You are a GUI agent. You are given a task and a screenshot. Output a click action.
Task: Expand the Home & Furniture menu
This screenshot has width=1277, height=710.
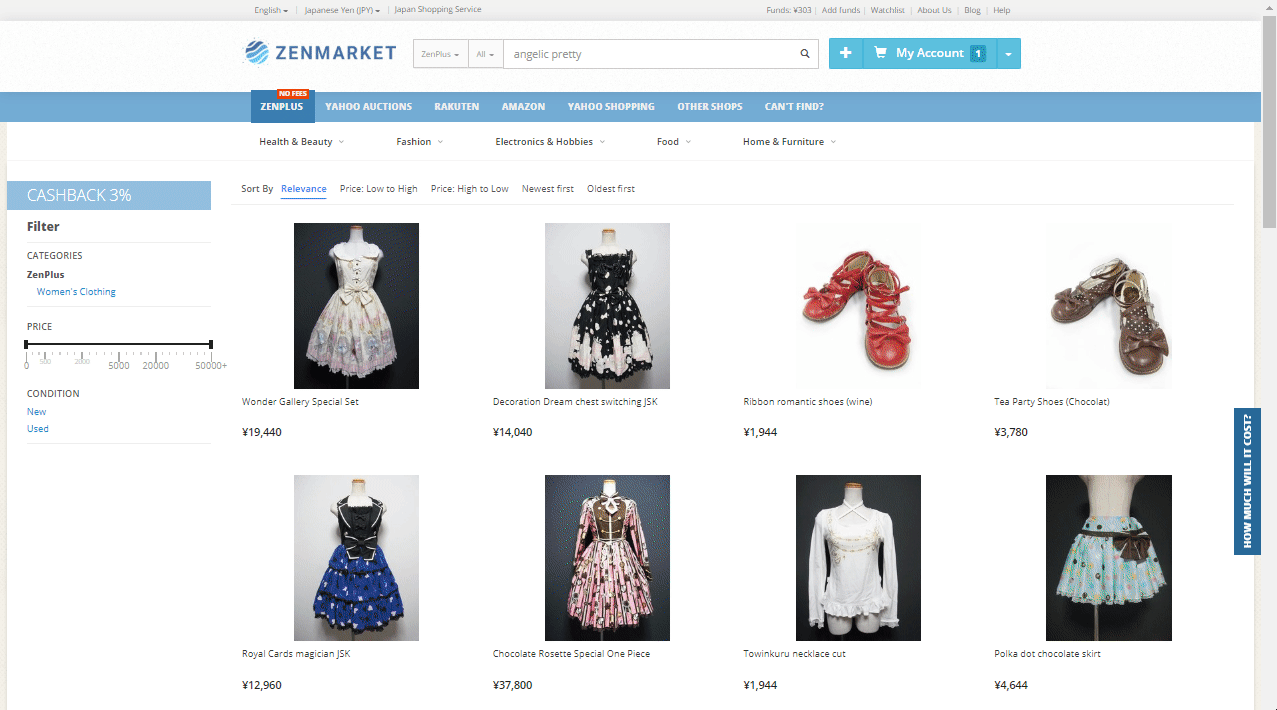coord(789,142)
